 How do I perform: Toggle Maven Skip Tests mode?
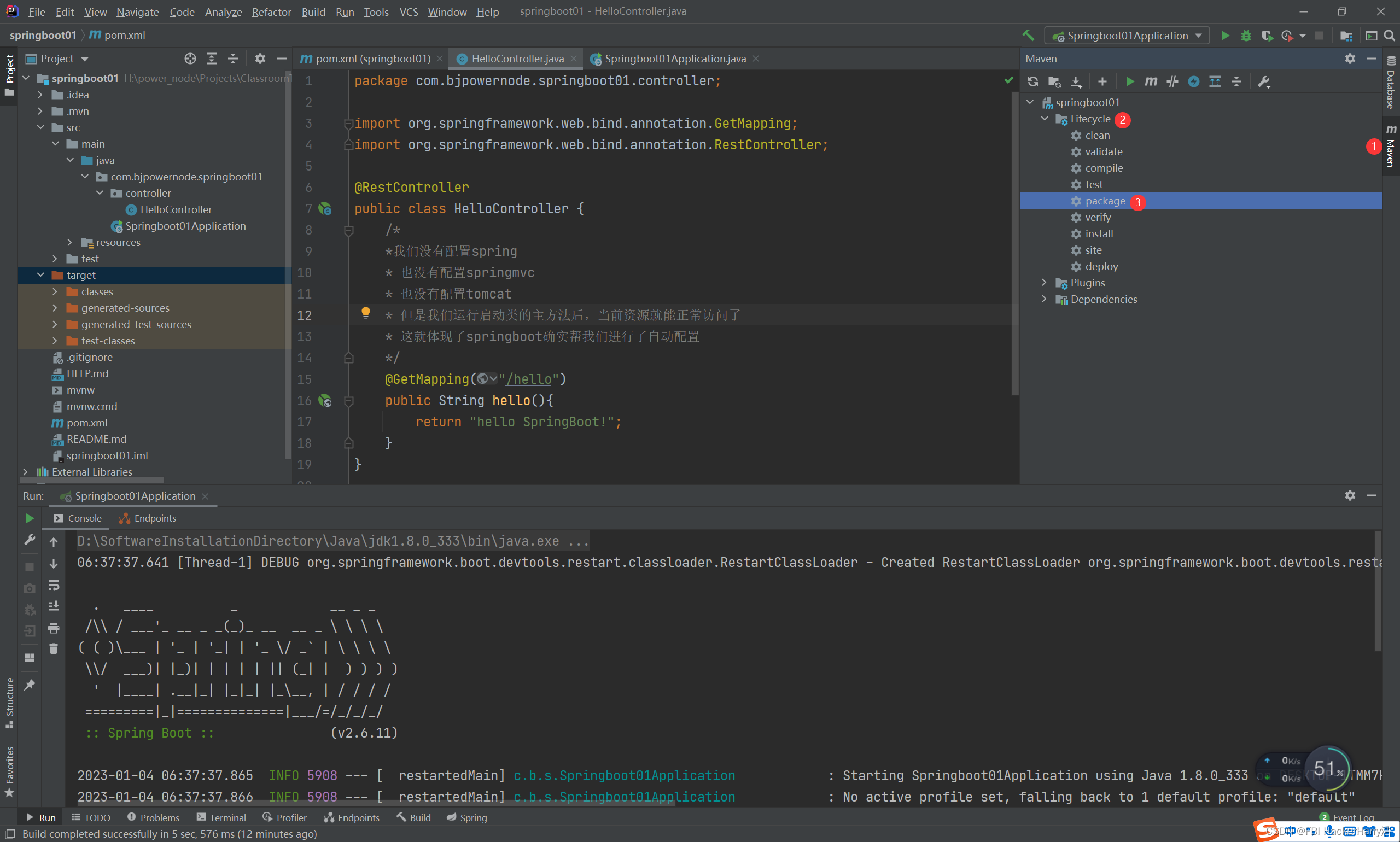point(1172,81)
